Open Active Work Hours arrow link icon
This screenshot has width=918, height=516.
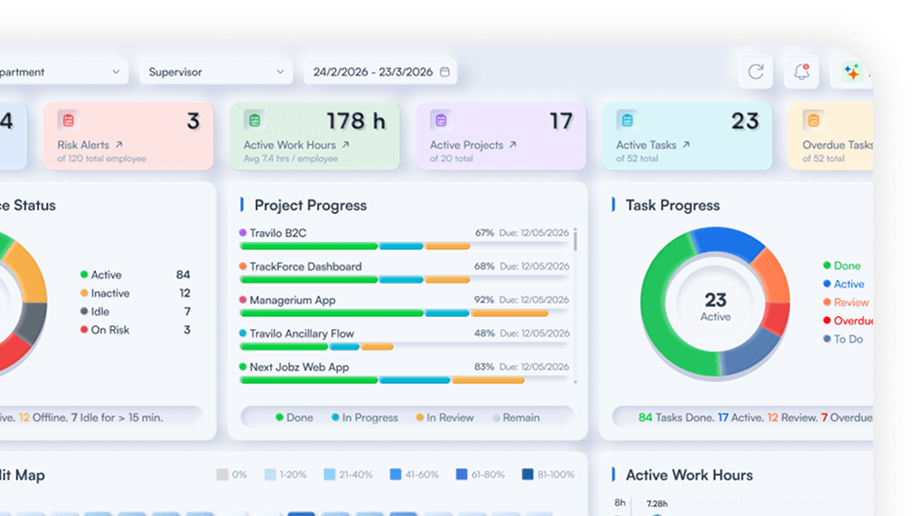pos(345,144)
